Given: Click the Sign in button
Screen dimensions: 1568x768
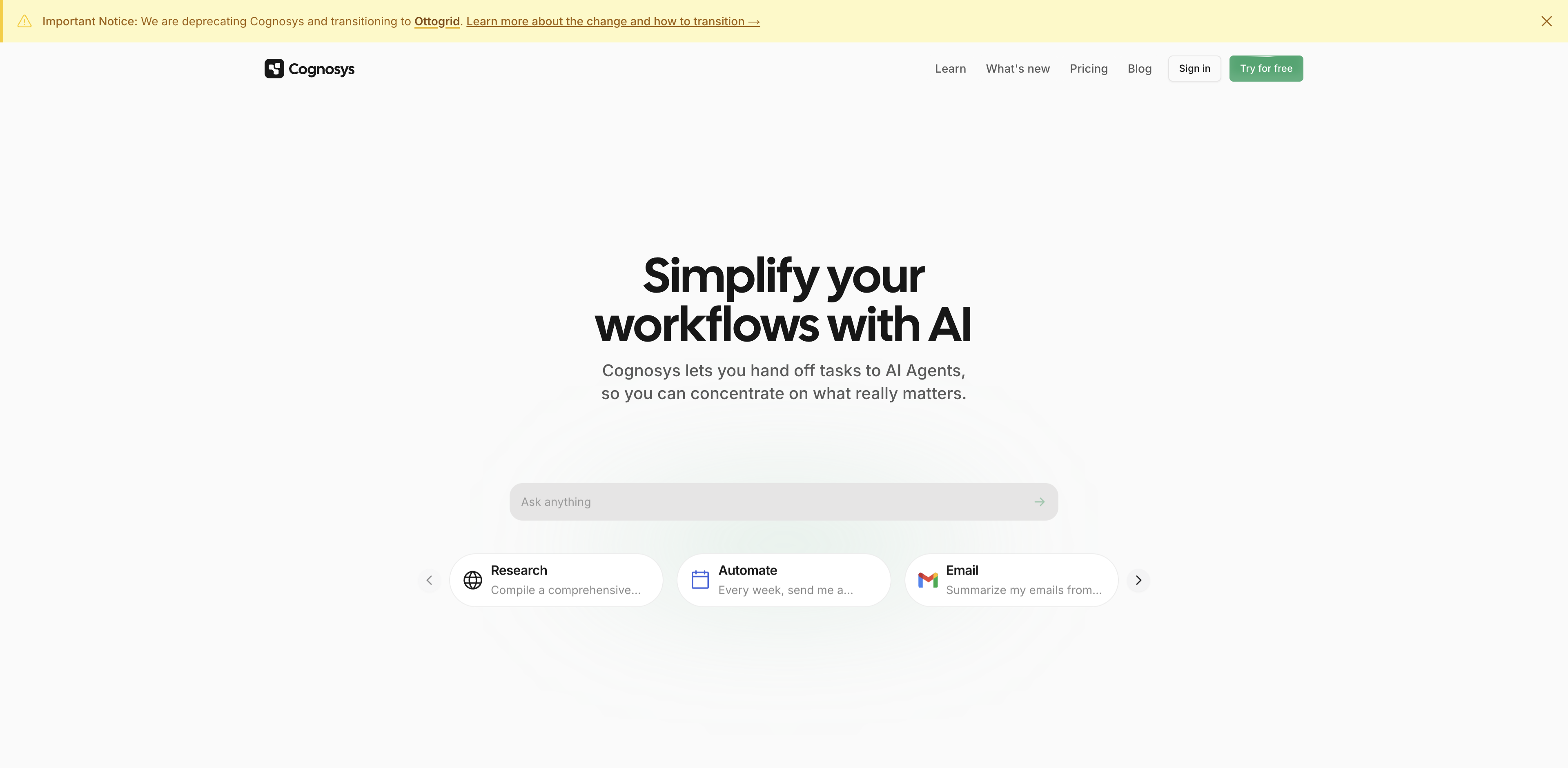Looking at the screenshot, I should [1194, 68].
